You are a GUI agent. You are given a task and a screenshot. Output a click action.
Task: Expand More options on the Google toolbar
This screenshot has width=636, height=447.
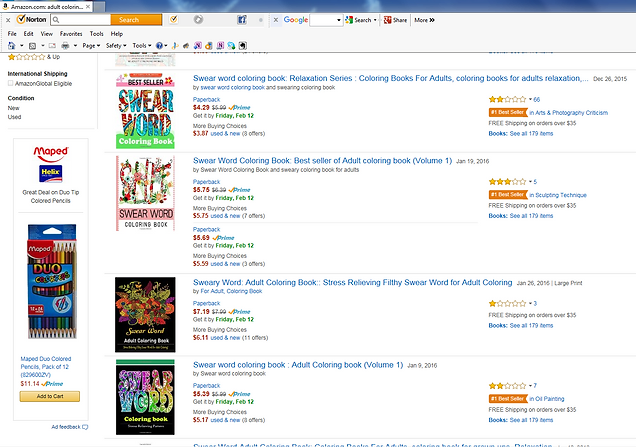point(424,20)
